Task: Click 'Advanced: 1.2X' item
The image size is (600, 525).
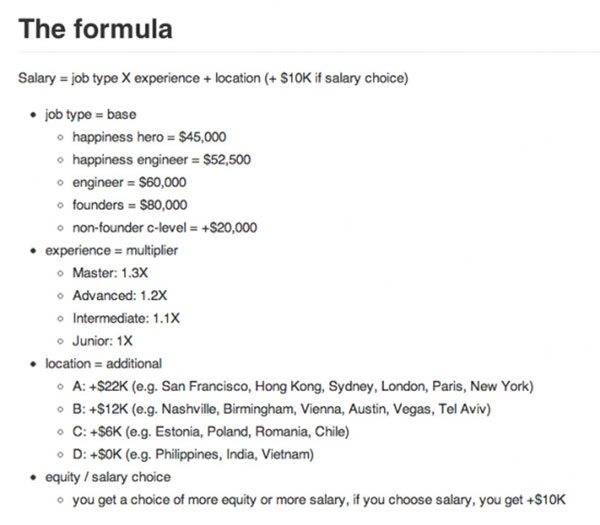Action: (x=120, y=295)
